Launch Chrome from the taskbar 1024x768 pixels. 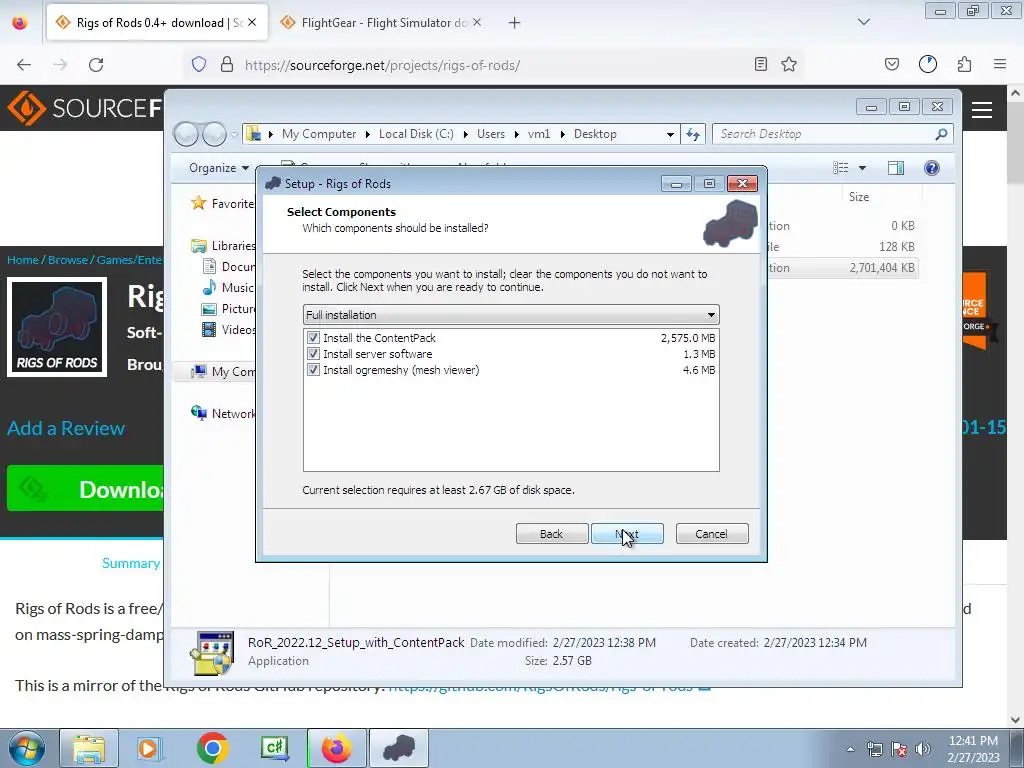click(212, 748)
